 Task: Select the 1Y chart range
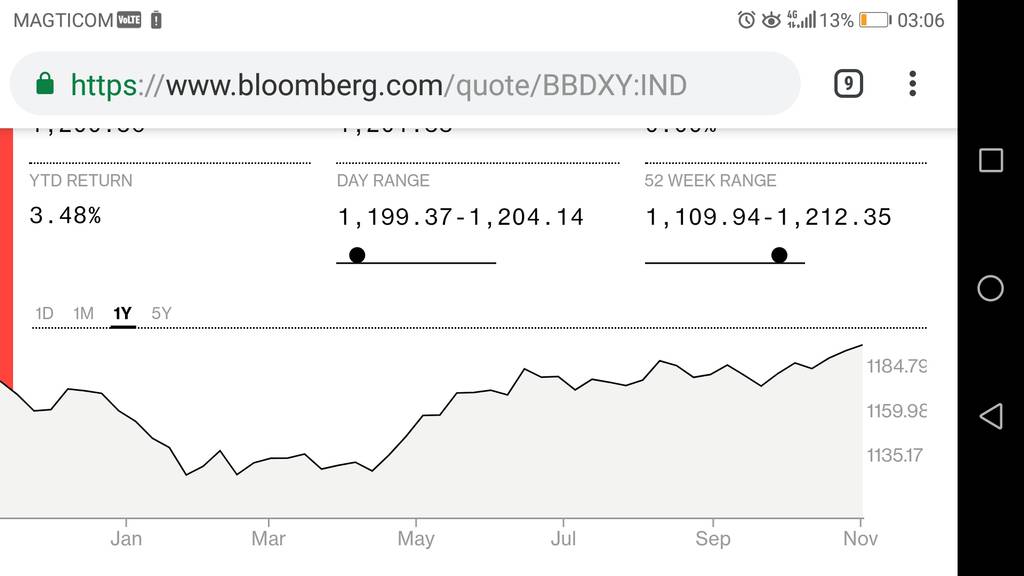tap(122, 313)
